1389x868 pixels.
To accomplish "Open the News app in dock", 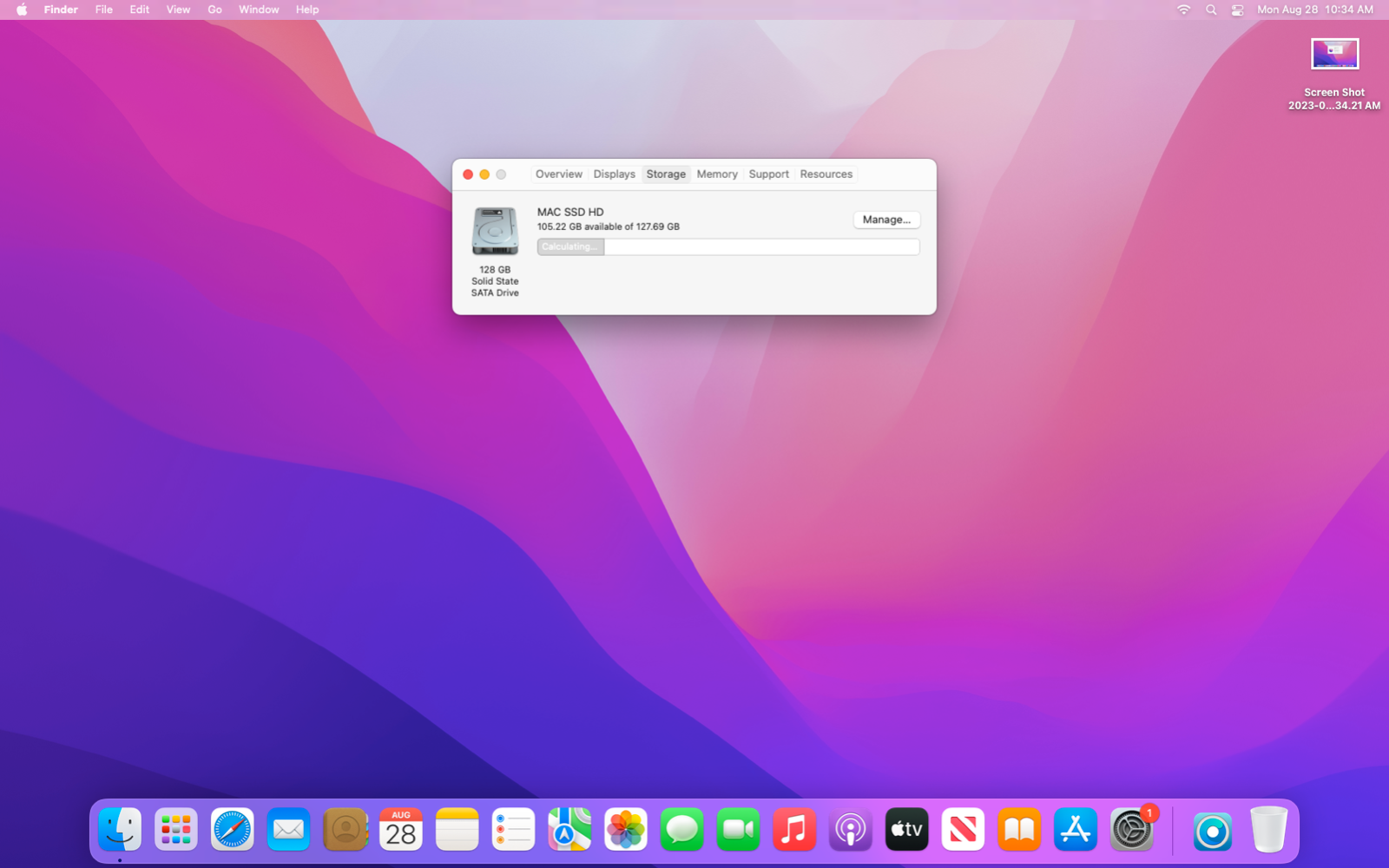I will [x=963, y=830].
